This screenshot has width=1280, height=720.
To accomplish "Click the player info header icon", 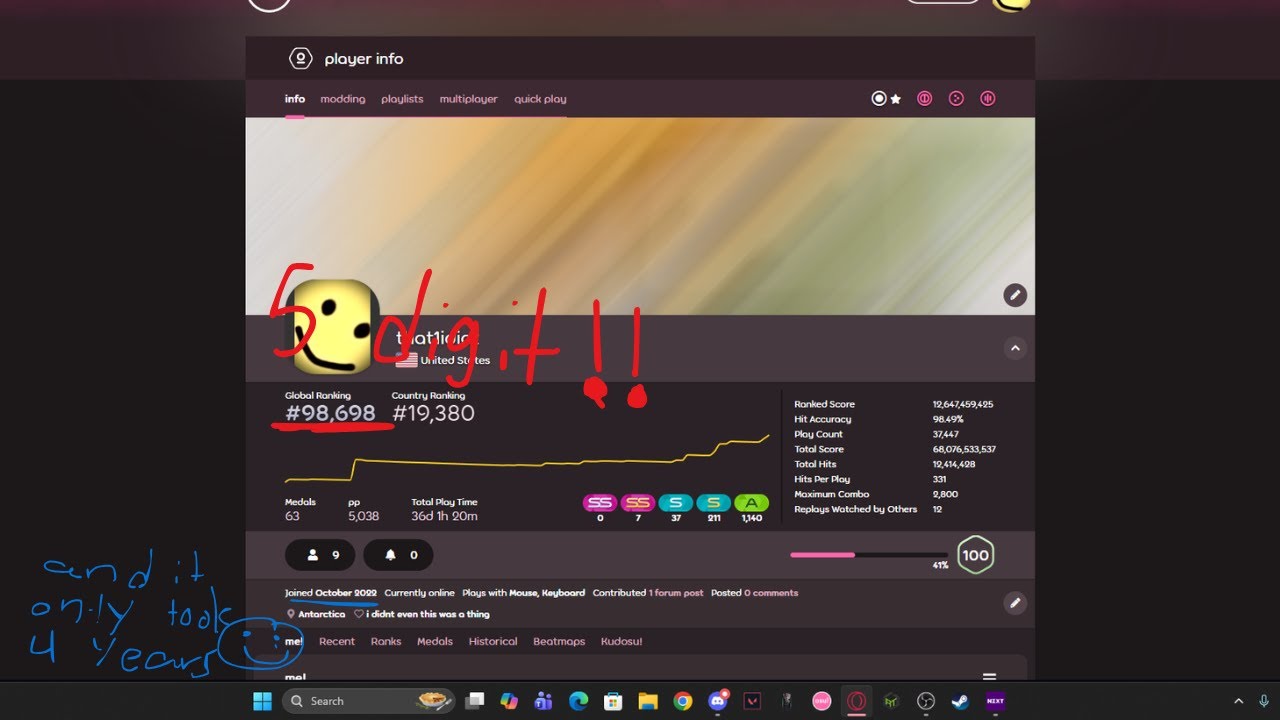I will click(x=300, y=59).
